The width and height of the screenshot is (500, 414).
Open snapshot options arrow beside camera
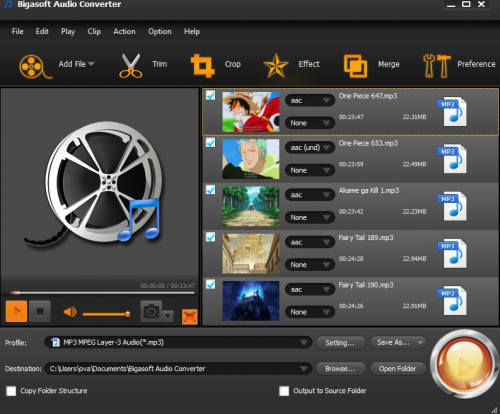click(168, 315)
